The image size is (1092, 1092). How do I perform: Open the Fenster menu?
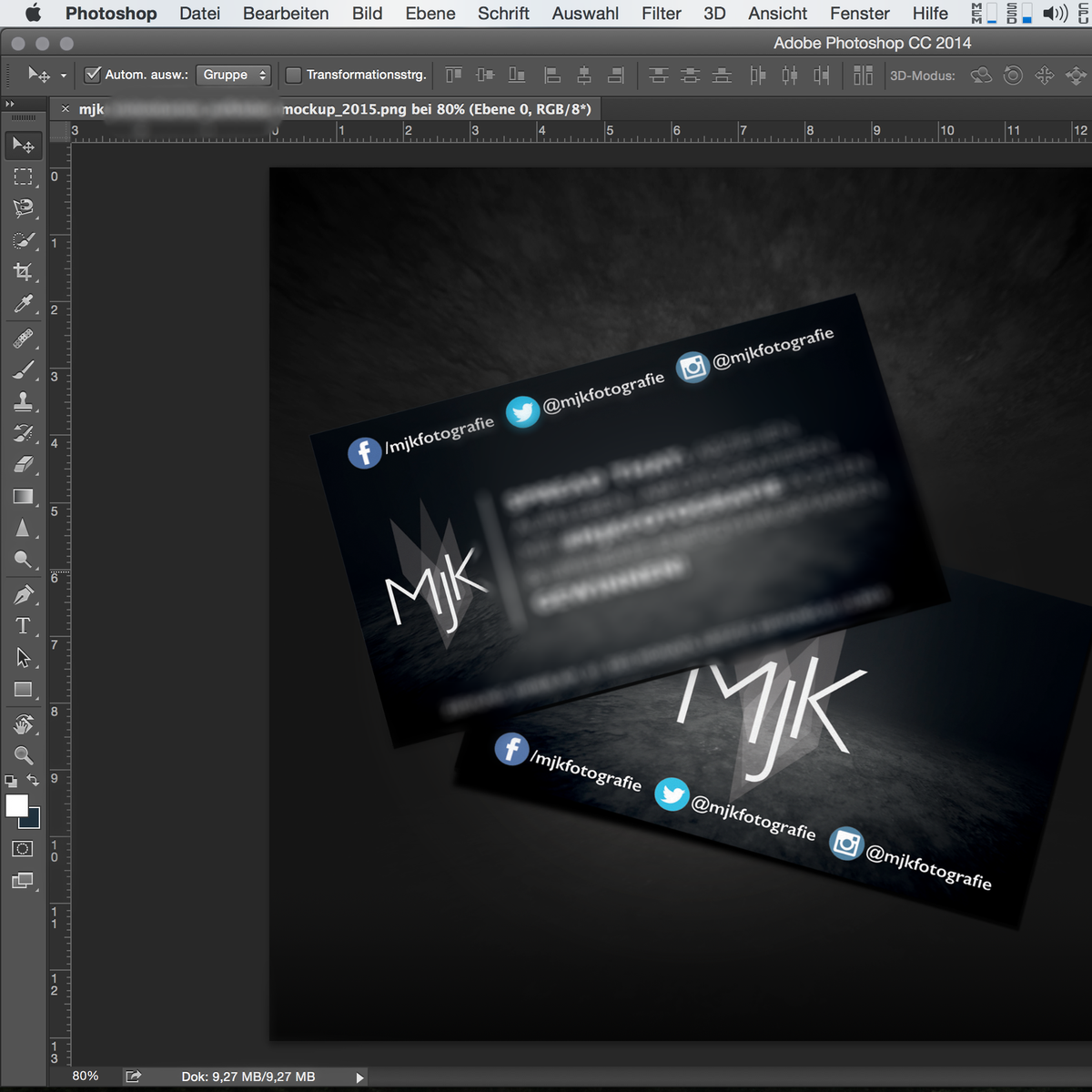860,14
